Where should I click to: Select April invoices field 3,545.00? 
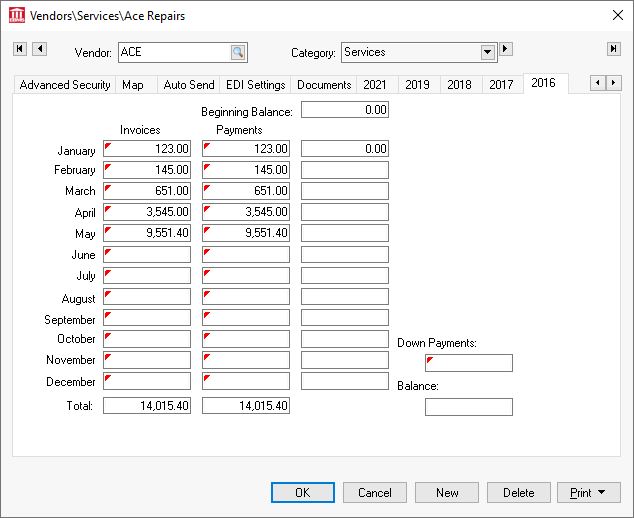coord(147,212)
